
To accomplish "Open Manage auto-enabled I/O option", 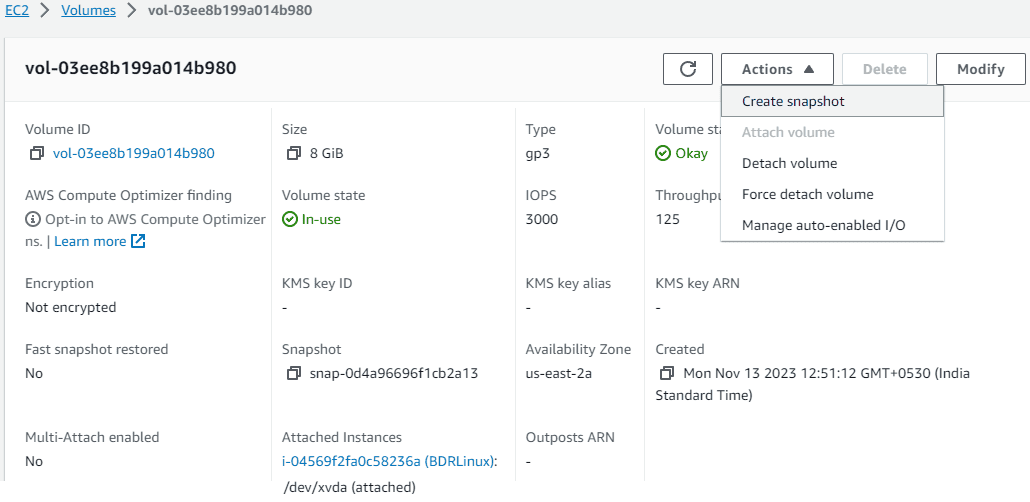I will point(832,225).
